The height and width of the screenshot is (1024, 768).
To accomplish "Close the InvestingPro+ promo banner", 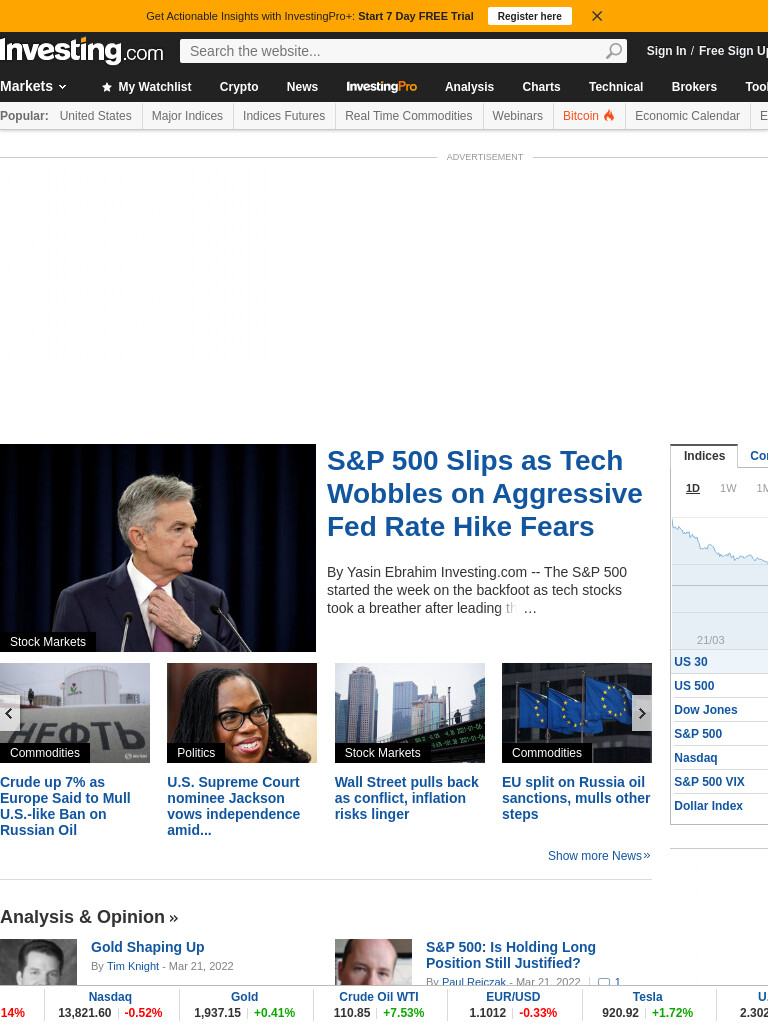I will tap(597, 16).
